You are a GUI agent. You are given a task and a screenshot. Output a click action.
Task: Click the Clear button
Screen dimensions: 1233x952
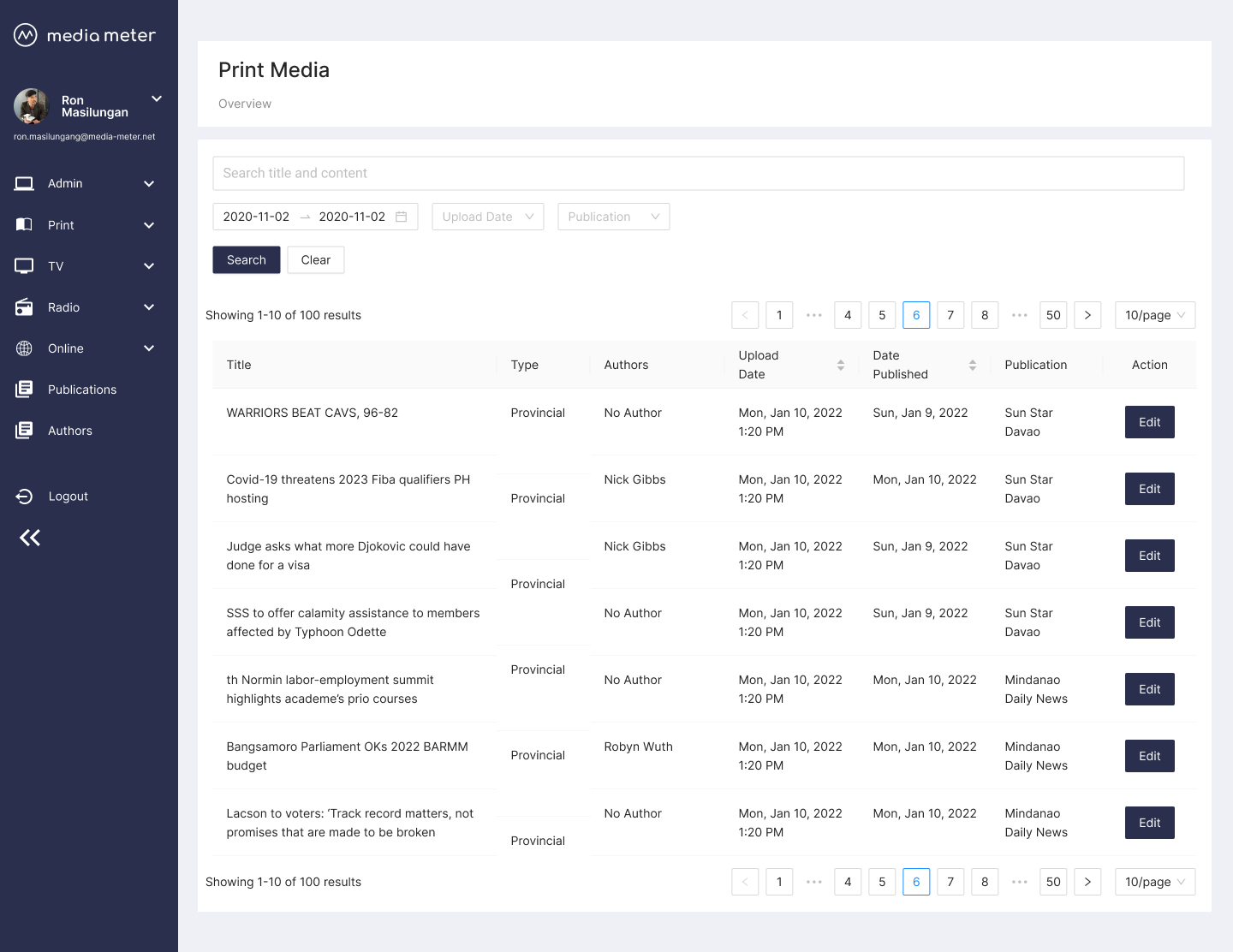(x=315, y=260)
